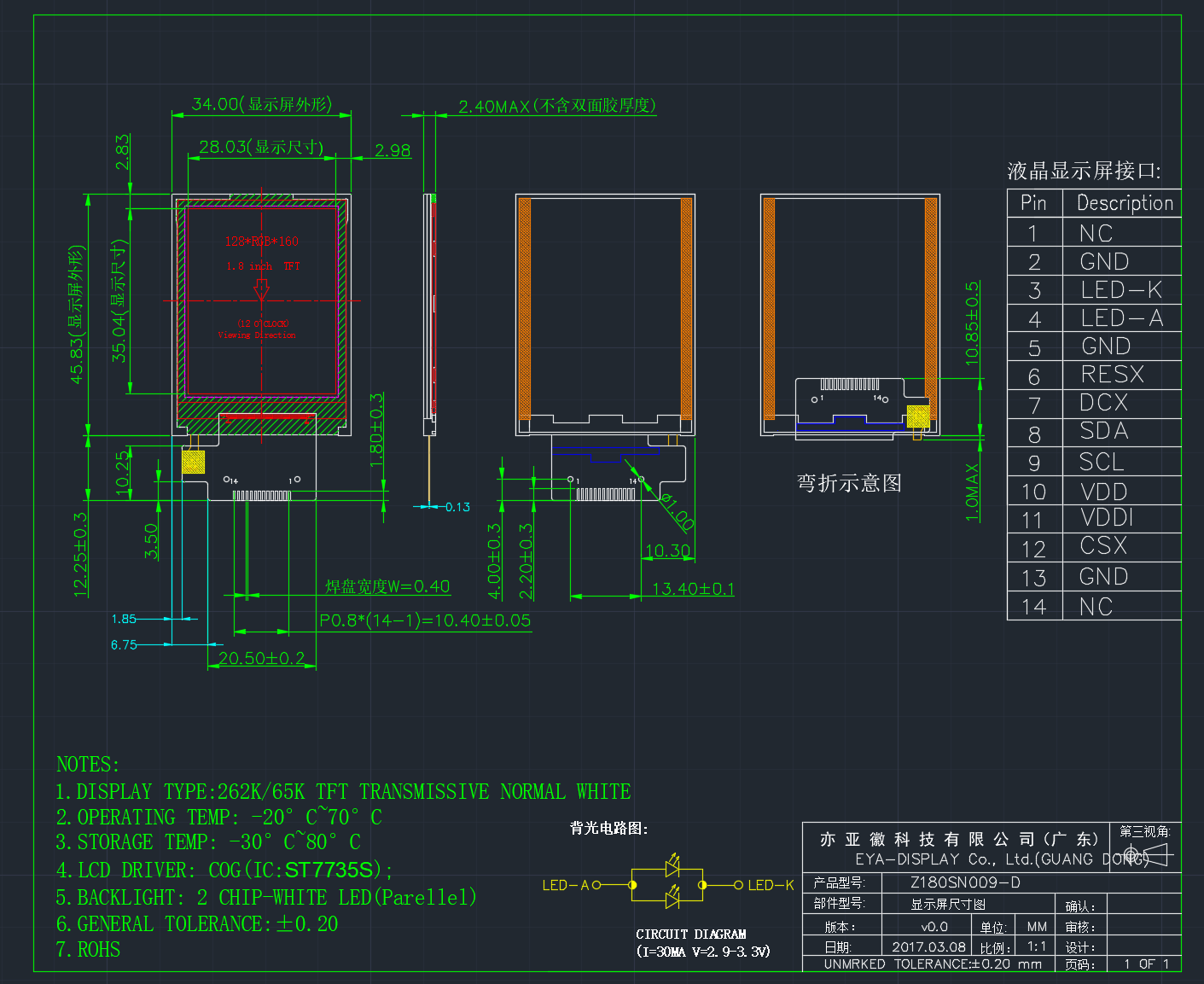Click the CSX pin description
The height and width of the screenshot is (984, 1204).
1103,545
